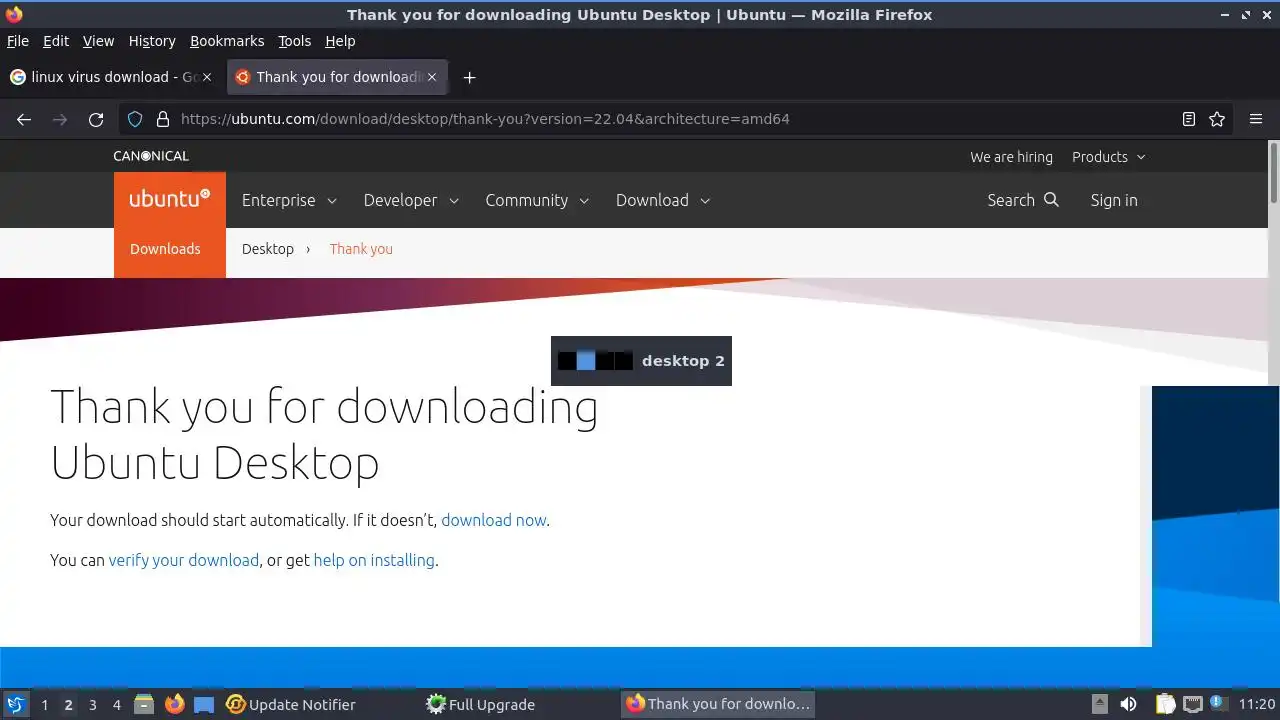This screenshot has height=720, width=1280.
Task: Expand the Download navigation dropdown
Action: tap(663, 200)
